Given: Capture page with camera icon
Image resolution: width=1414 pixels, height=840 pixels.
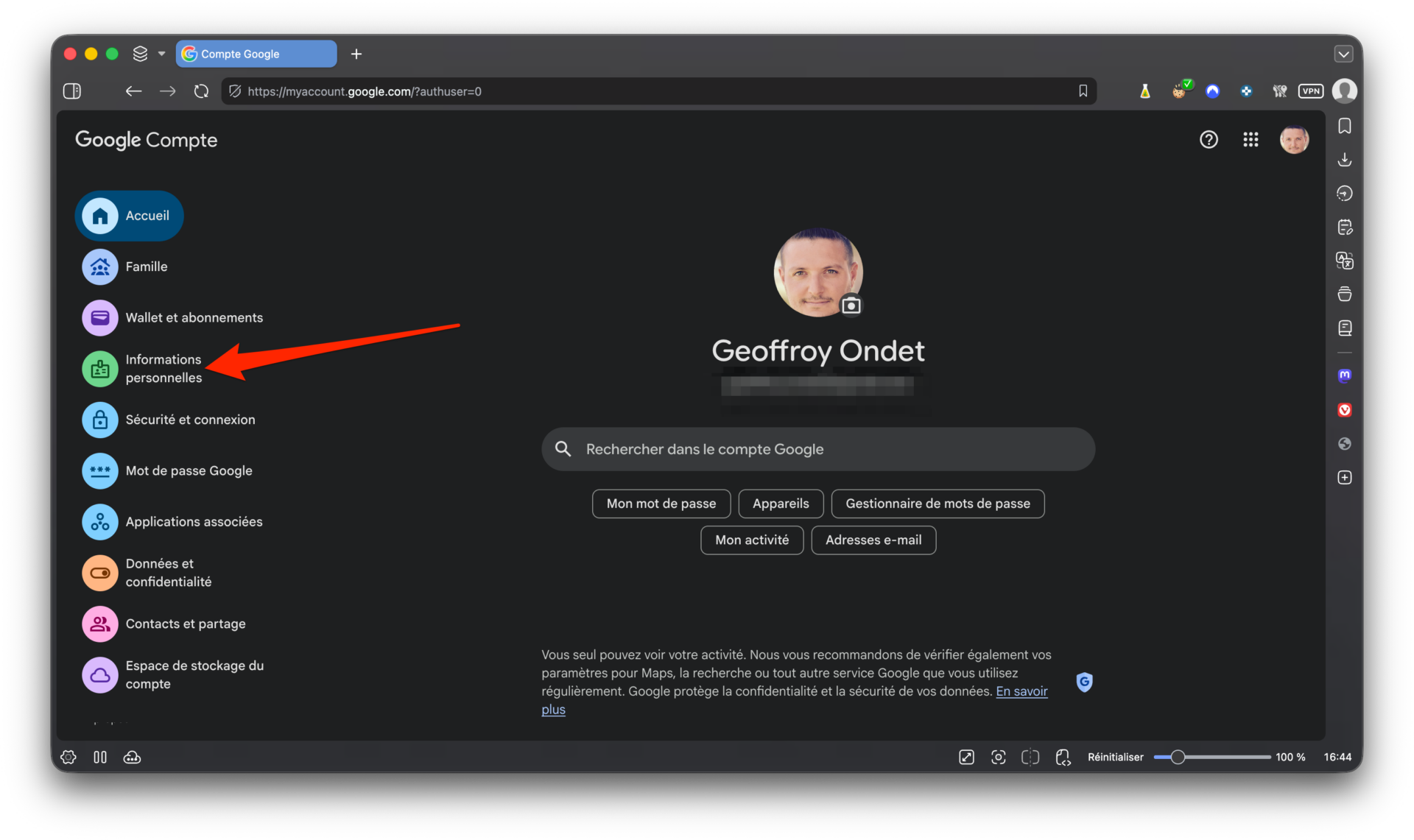Looking at the screenshot, I should 998,757.
